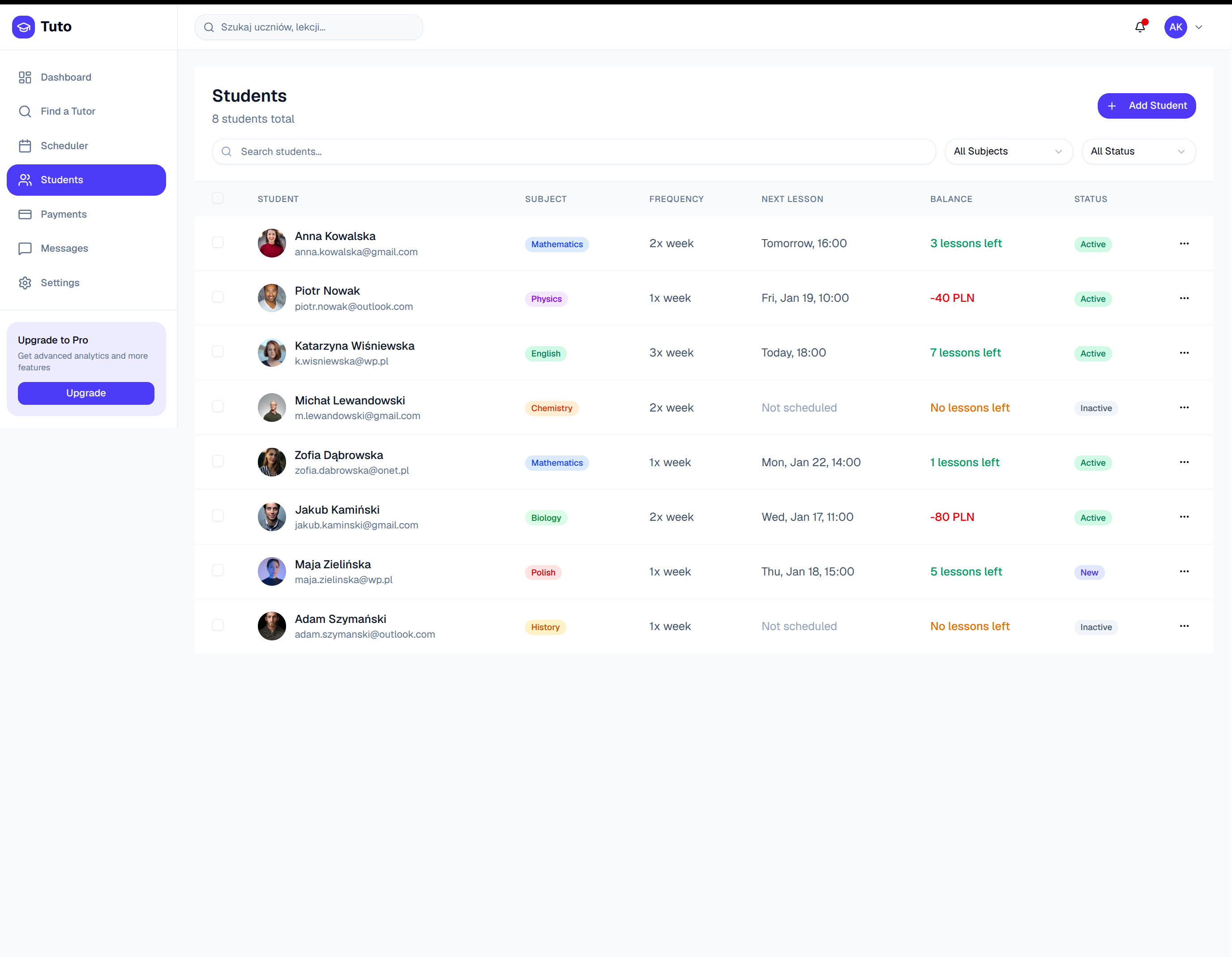Open more options for Adam Szymański
Image resolution: width=1232 pixels, height=957 pixels.
1184,627
